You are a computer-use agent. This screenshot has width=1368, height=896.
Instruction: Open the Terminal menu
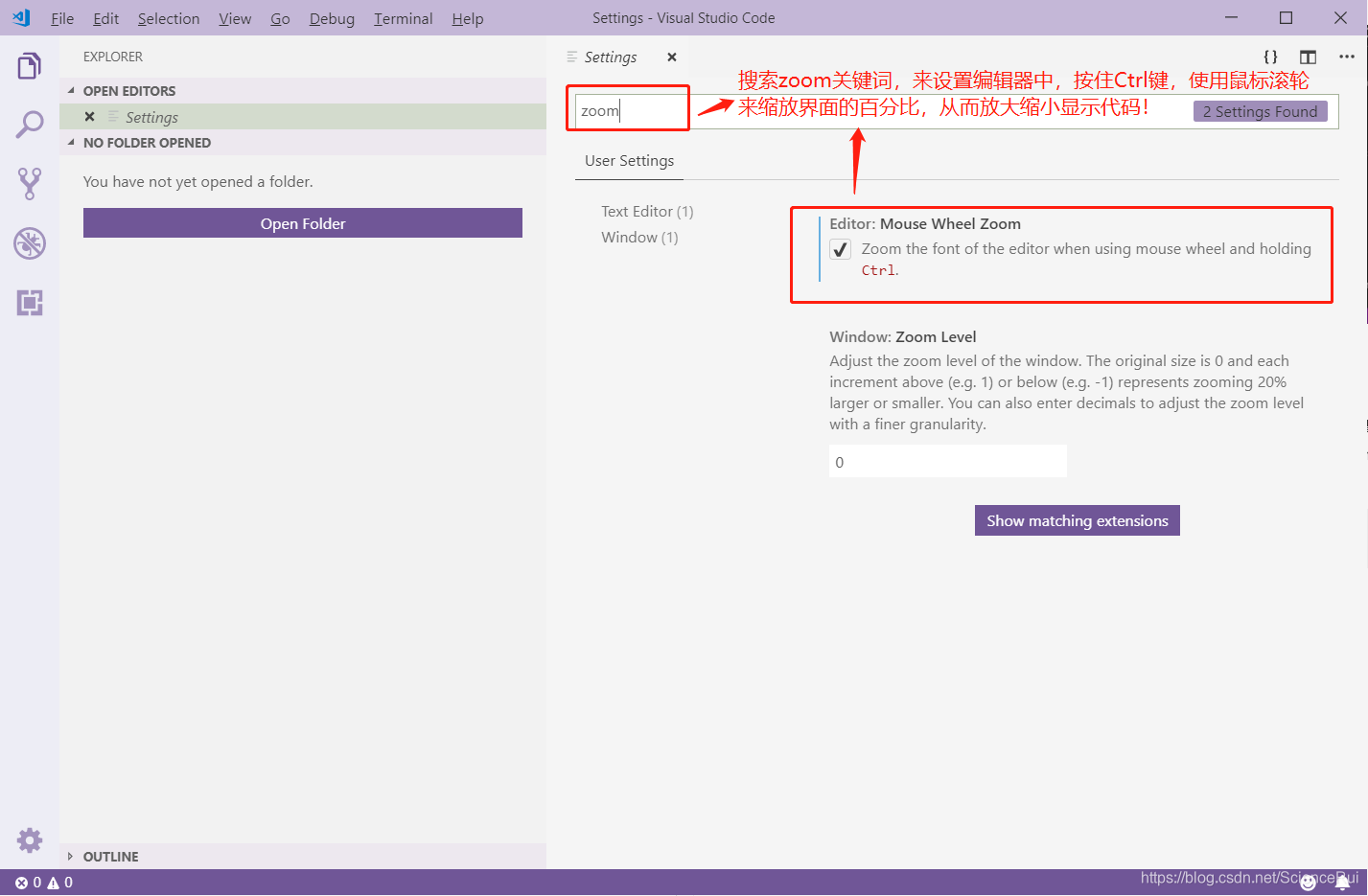403,18
